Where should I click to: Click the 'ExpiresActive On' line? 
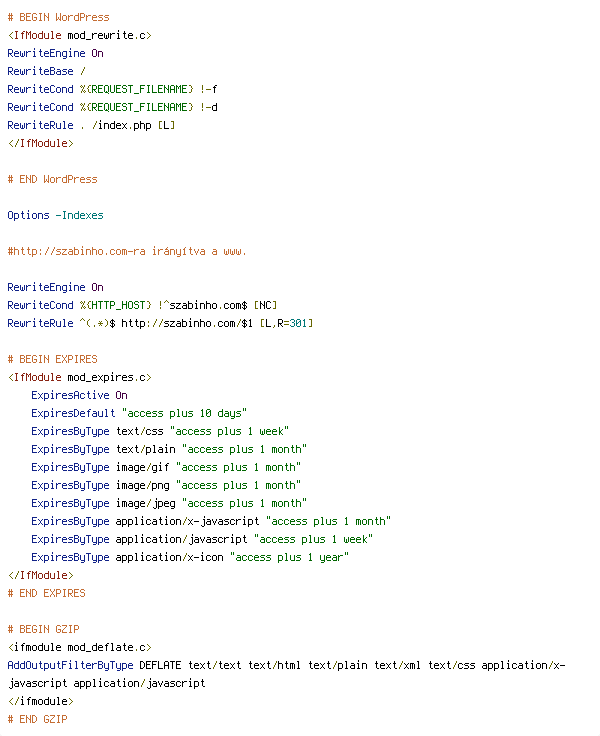(x=79, y=395)
